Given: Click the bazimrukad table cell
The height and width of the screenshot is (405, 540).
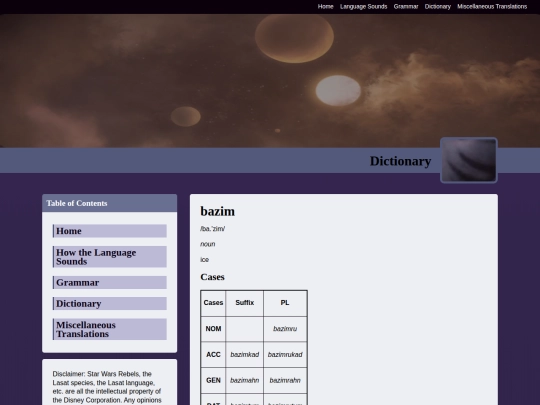Looking at the screenshot, I should point(285,355).
